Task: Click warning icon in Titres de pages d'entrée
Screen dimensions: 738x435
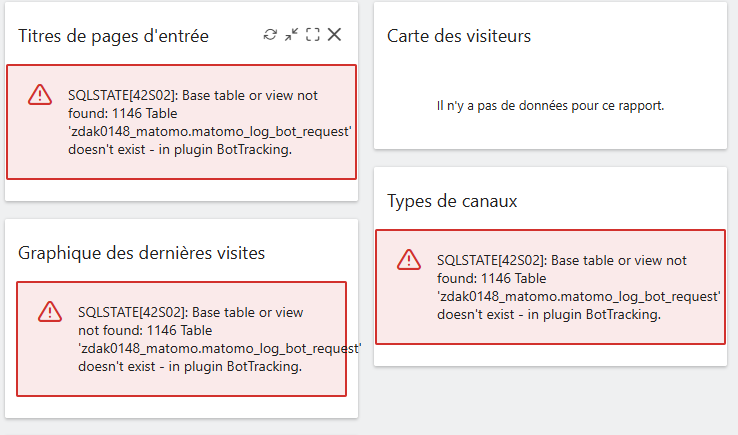Action: (39, 95)
